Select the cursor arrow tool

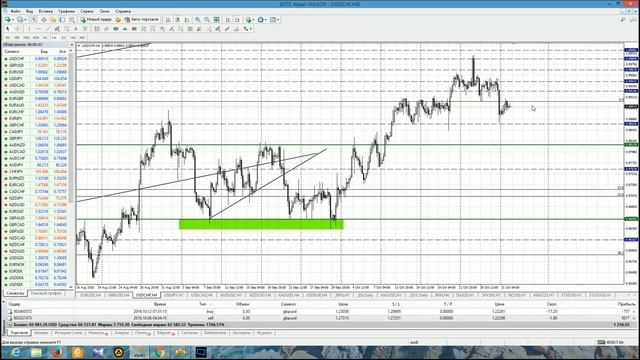click(7, 29)
